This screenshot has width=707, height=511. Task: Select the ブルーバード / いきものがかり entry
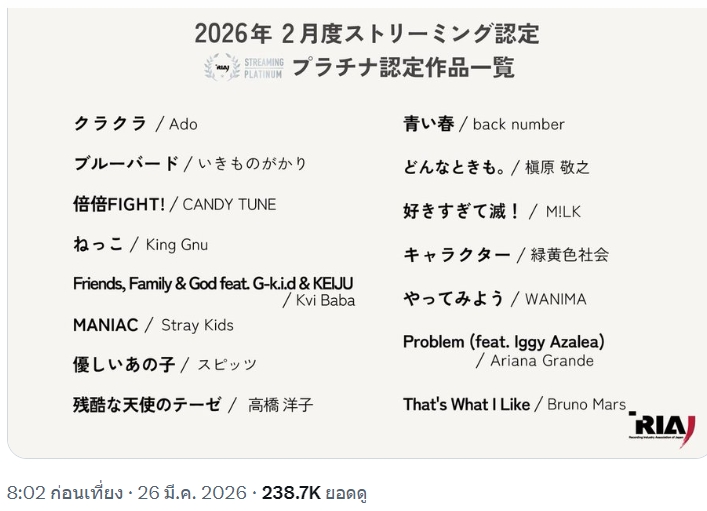click(x=190, y=164)
